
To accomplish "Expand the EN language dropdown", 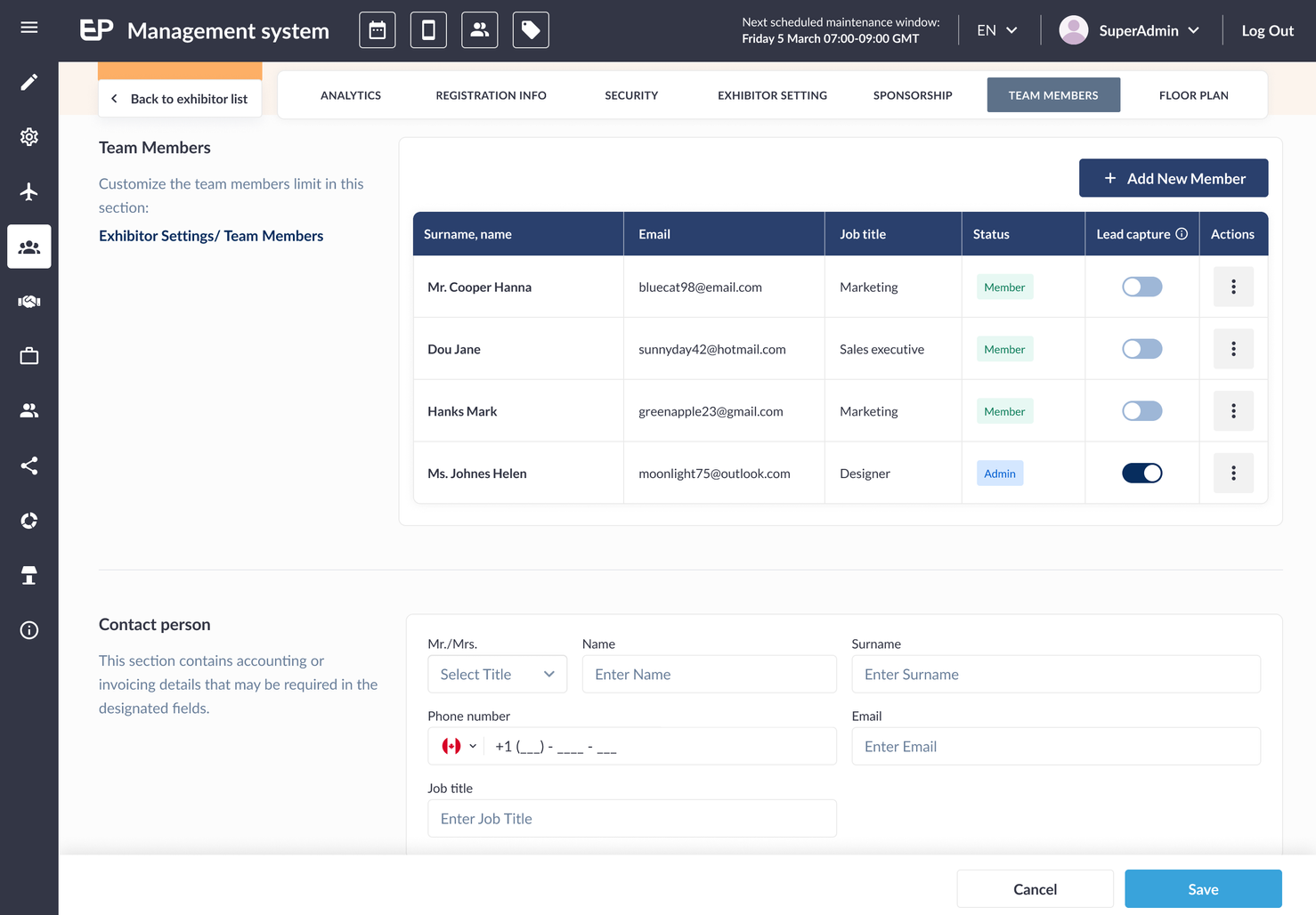I will tap(997, 30).
